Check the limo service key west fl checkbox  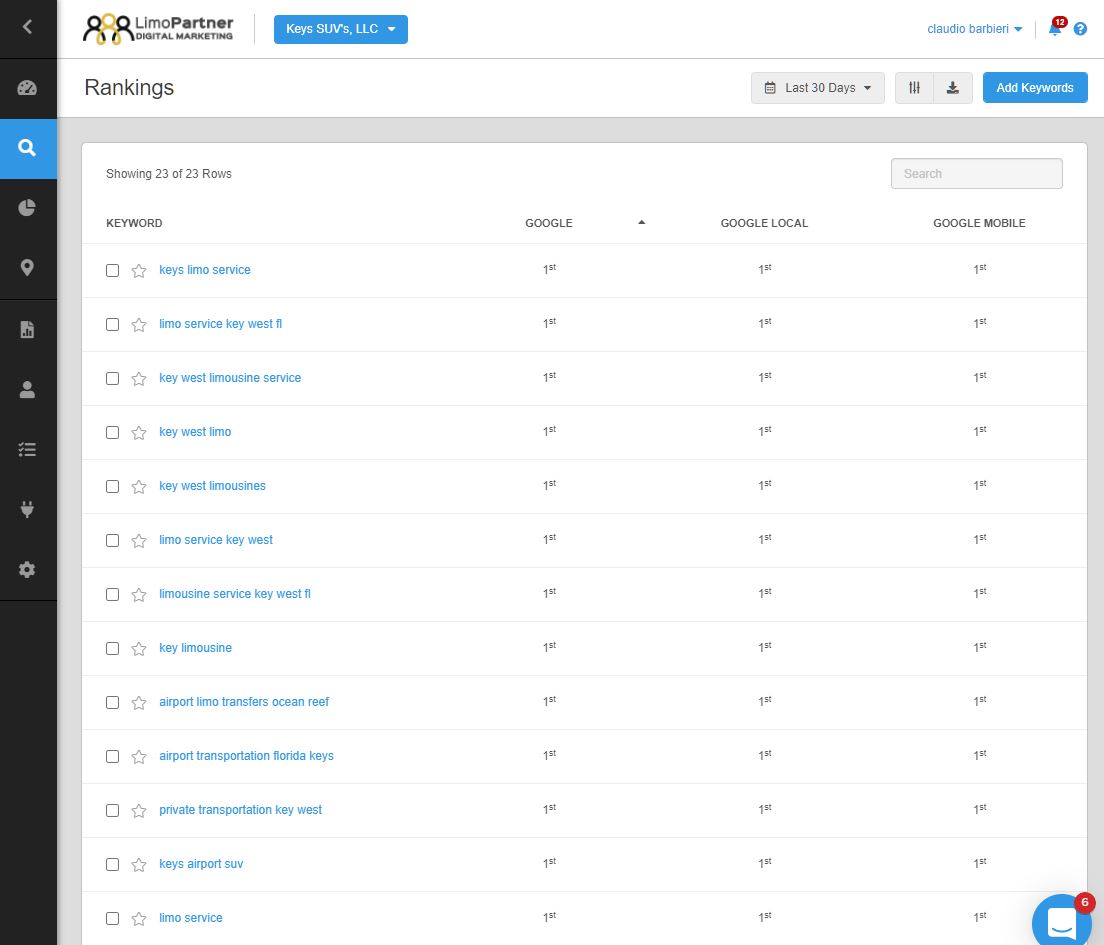[x=112, y=325]
